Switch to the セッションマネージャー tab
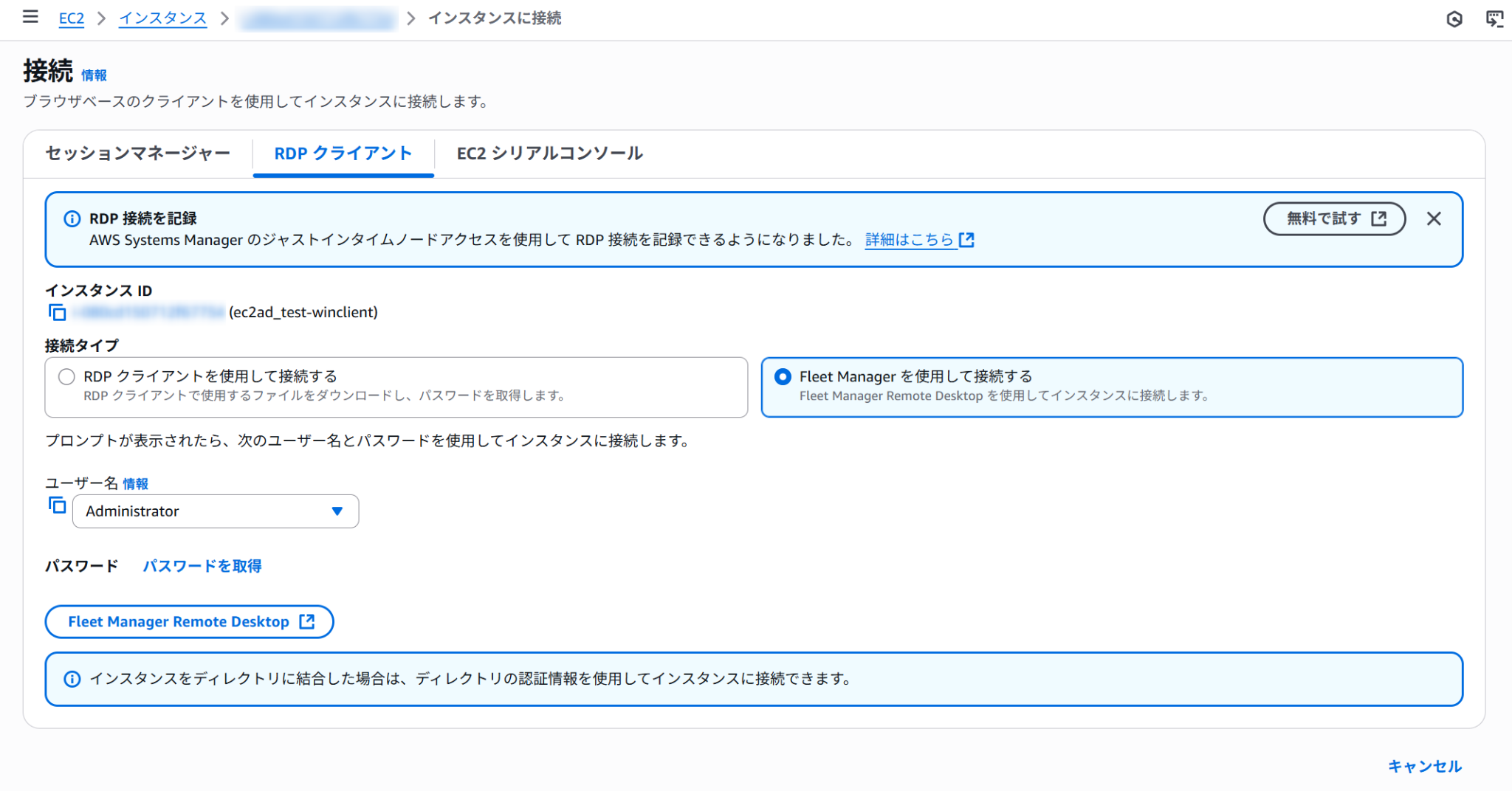Screen dimensions: 1512x791 point(138,153)
